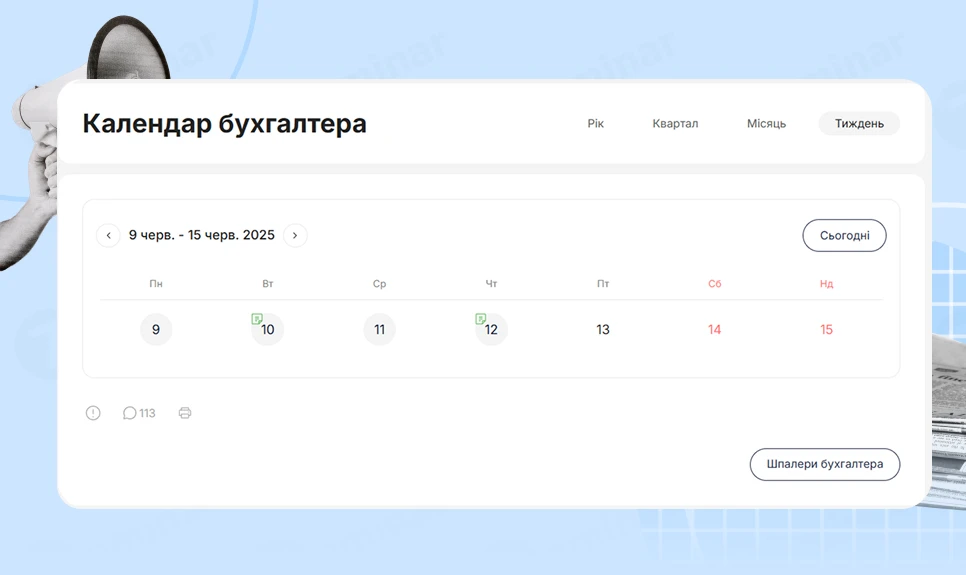The height and width of the screenshot is (575, 966).
Task: Choose Saturday the 14th date
Action: point(714,330)
